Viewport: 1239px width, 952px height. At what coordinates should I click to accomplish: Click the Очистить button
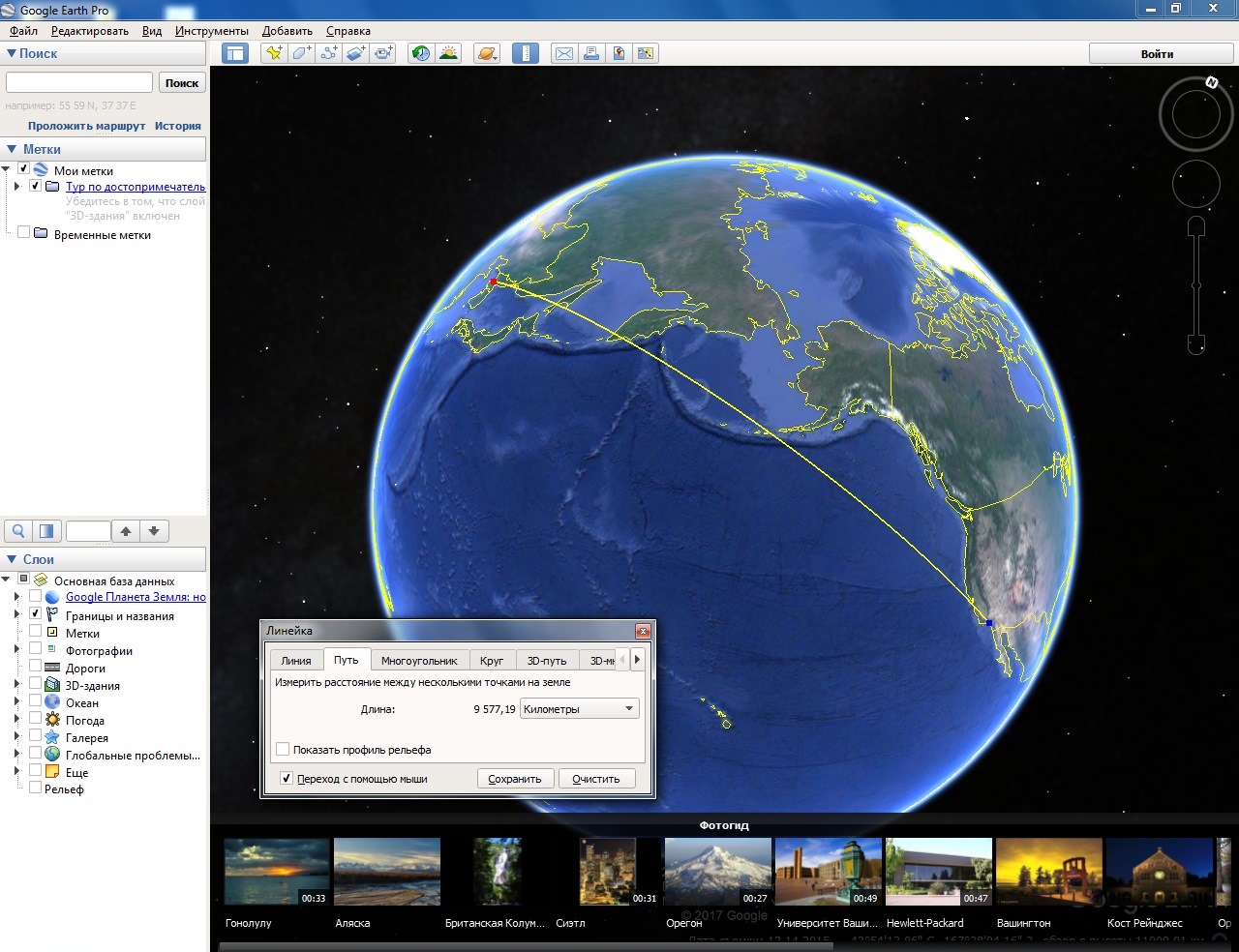point(596,778)
